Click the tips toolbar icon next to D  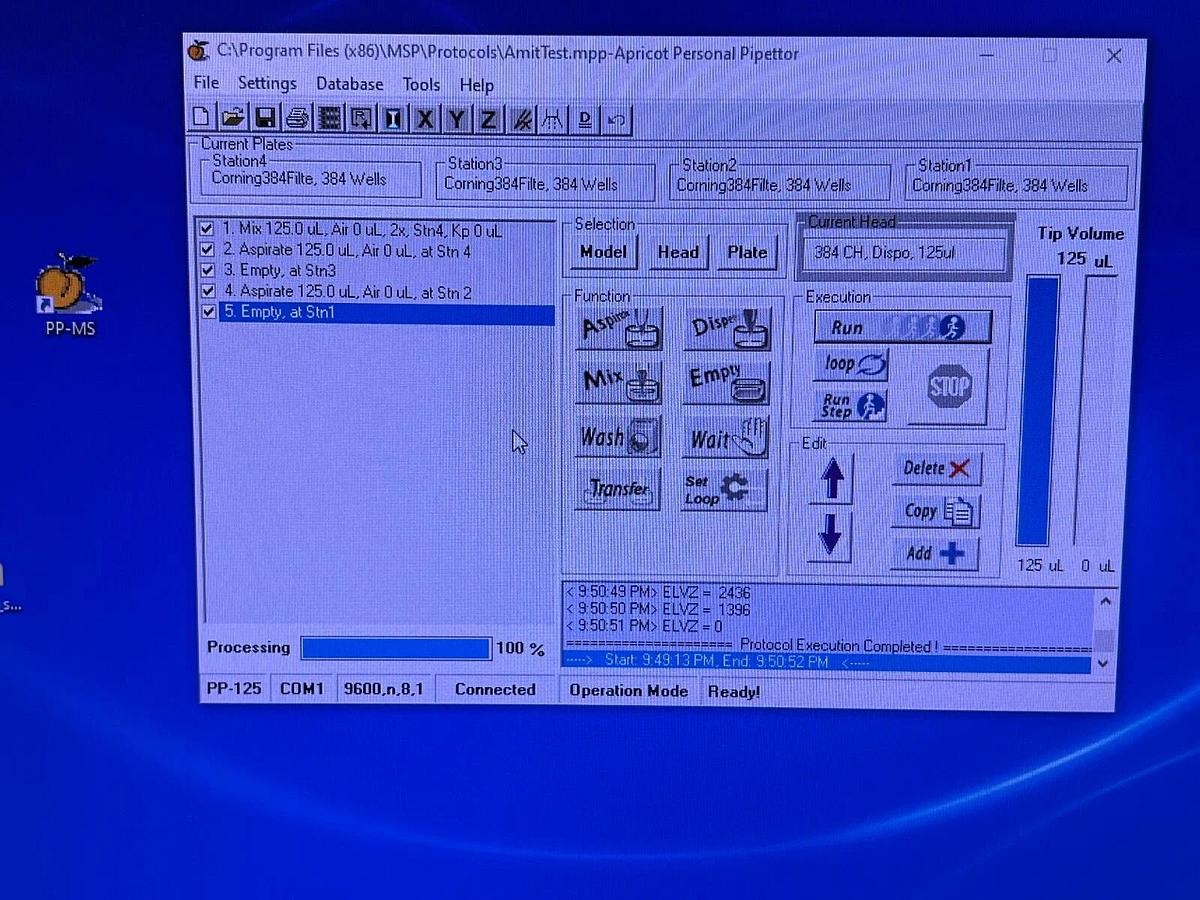(553, 120)
